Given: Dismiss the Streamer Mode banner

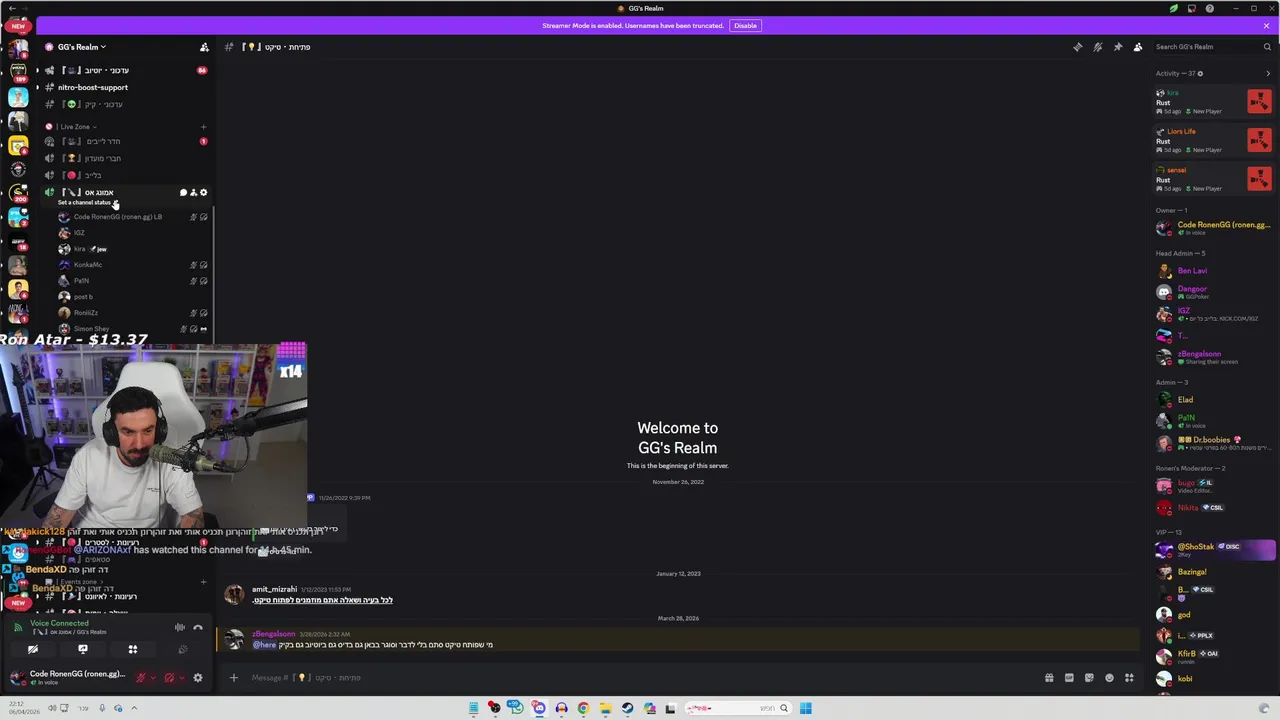Looking at the screenshot, I should 1266,25.
